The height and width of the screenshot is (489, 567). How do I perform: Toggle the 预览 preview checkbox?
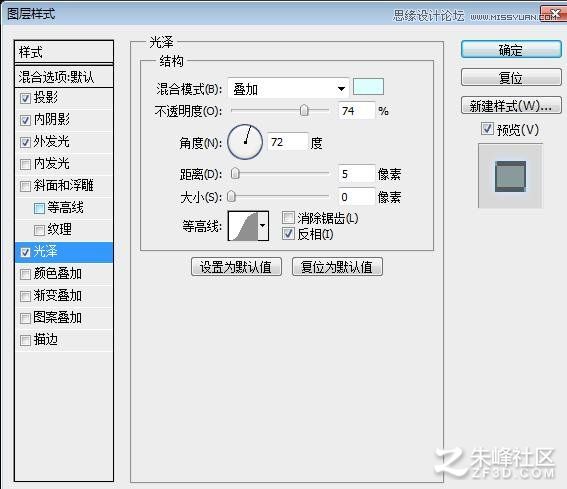(487, 129)
